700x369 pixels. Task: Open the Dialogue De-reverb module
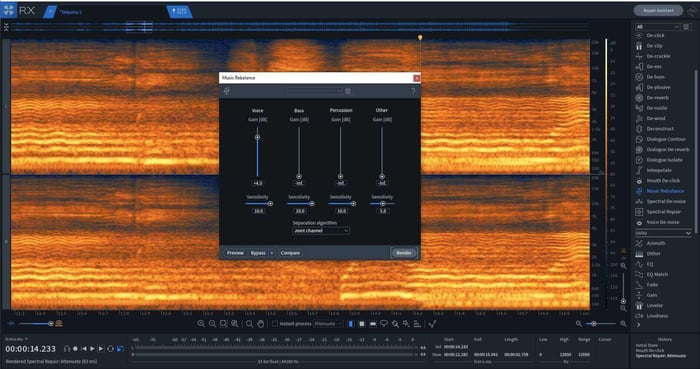pyautogui.click(x=667, y=149)
